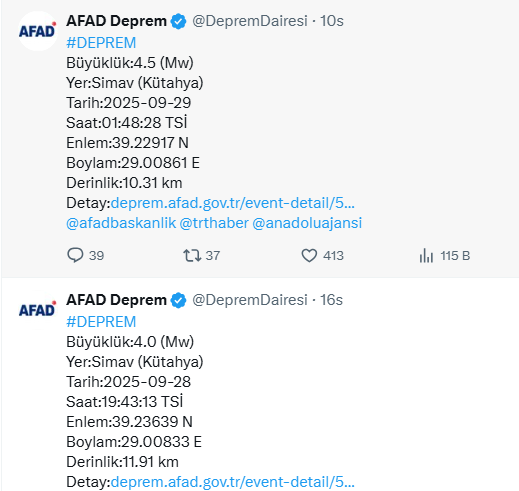Open the 16s timestamp of second tweet

coord(331,300)
